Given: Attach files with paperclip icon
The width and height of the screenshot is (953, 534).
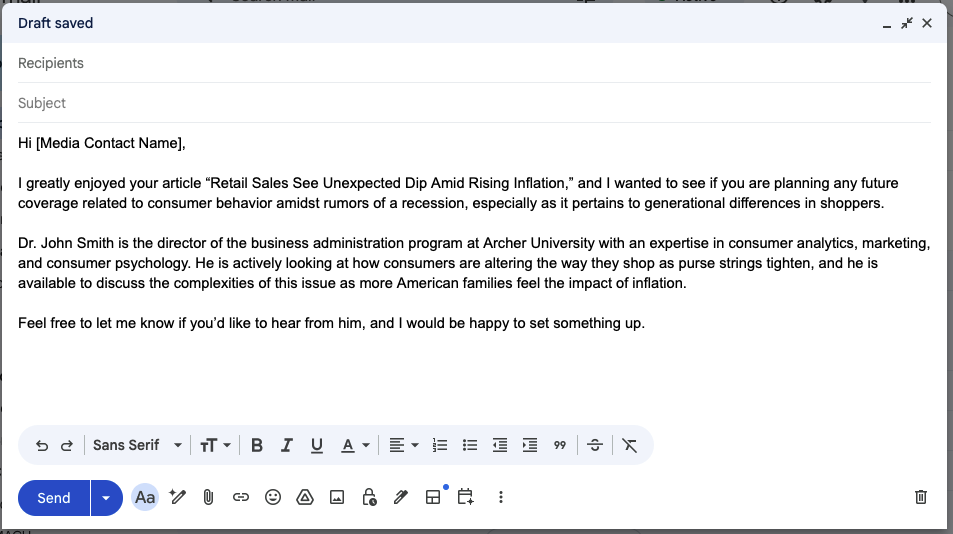Looking at the screenshot, I should pos(208,498).
